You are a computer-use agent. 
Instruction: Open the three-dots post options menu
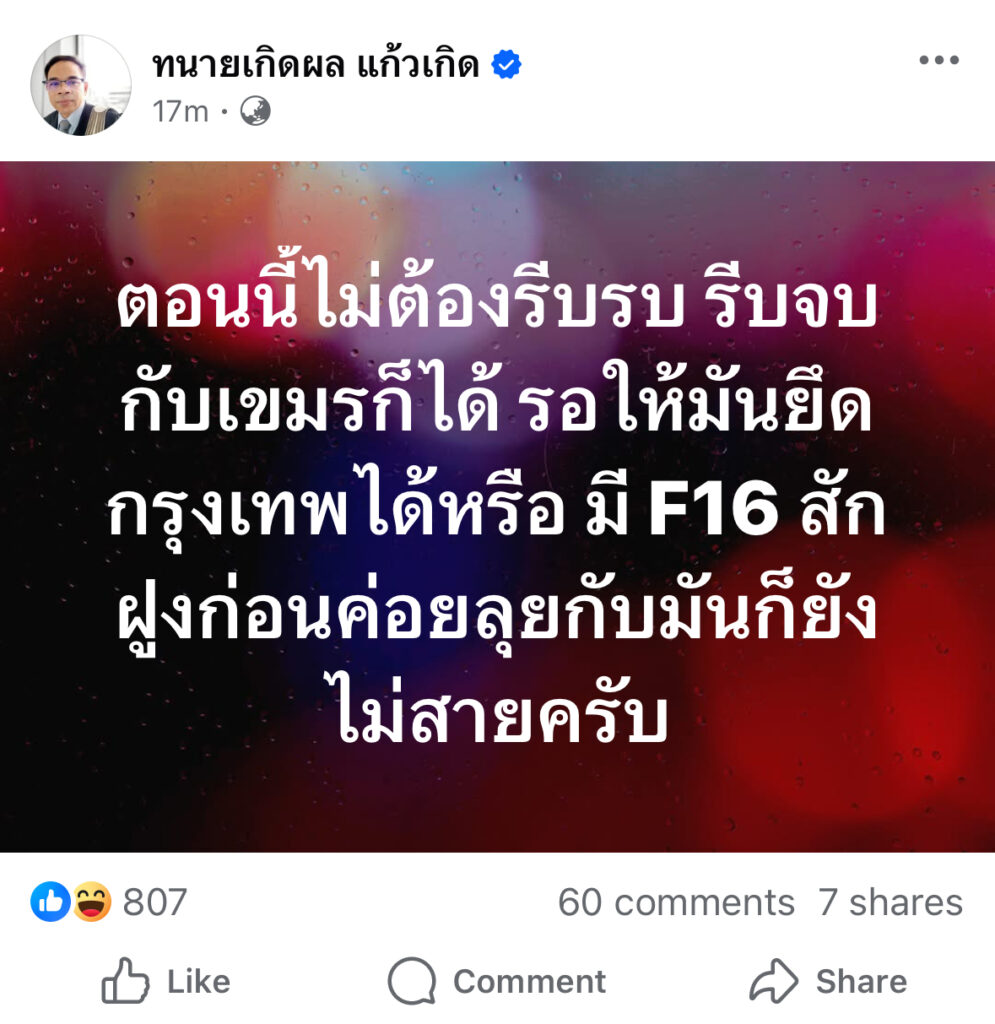(x=939, y=60)
